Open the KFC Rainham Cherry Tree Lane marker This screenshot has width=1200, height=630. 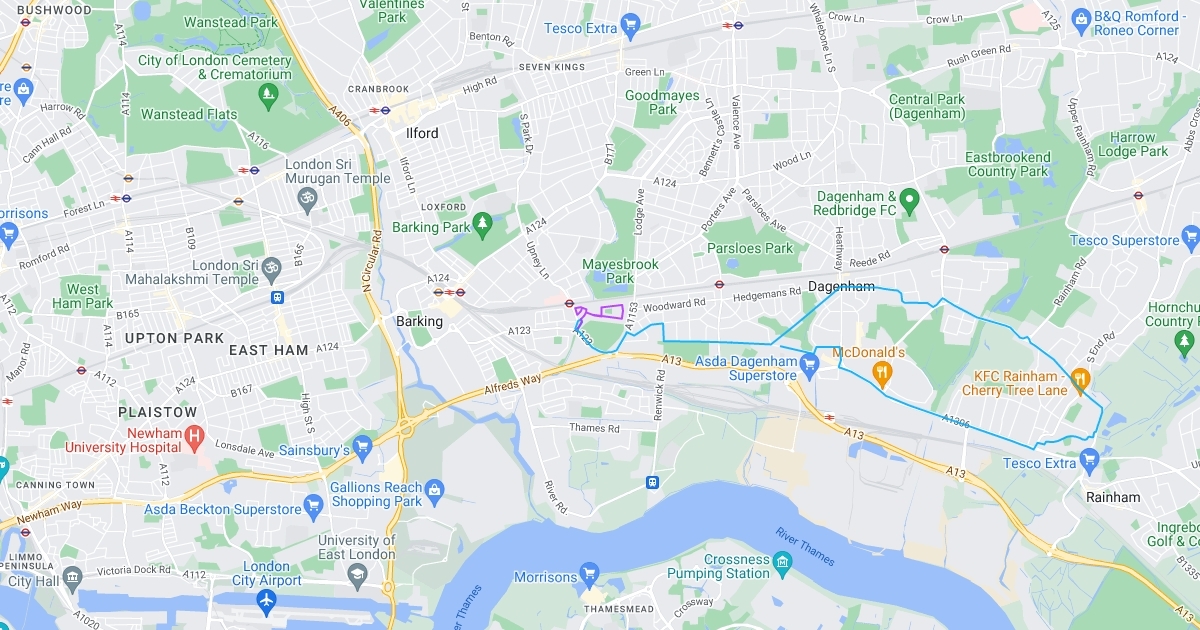point(1080,378)
